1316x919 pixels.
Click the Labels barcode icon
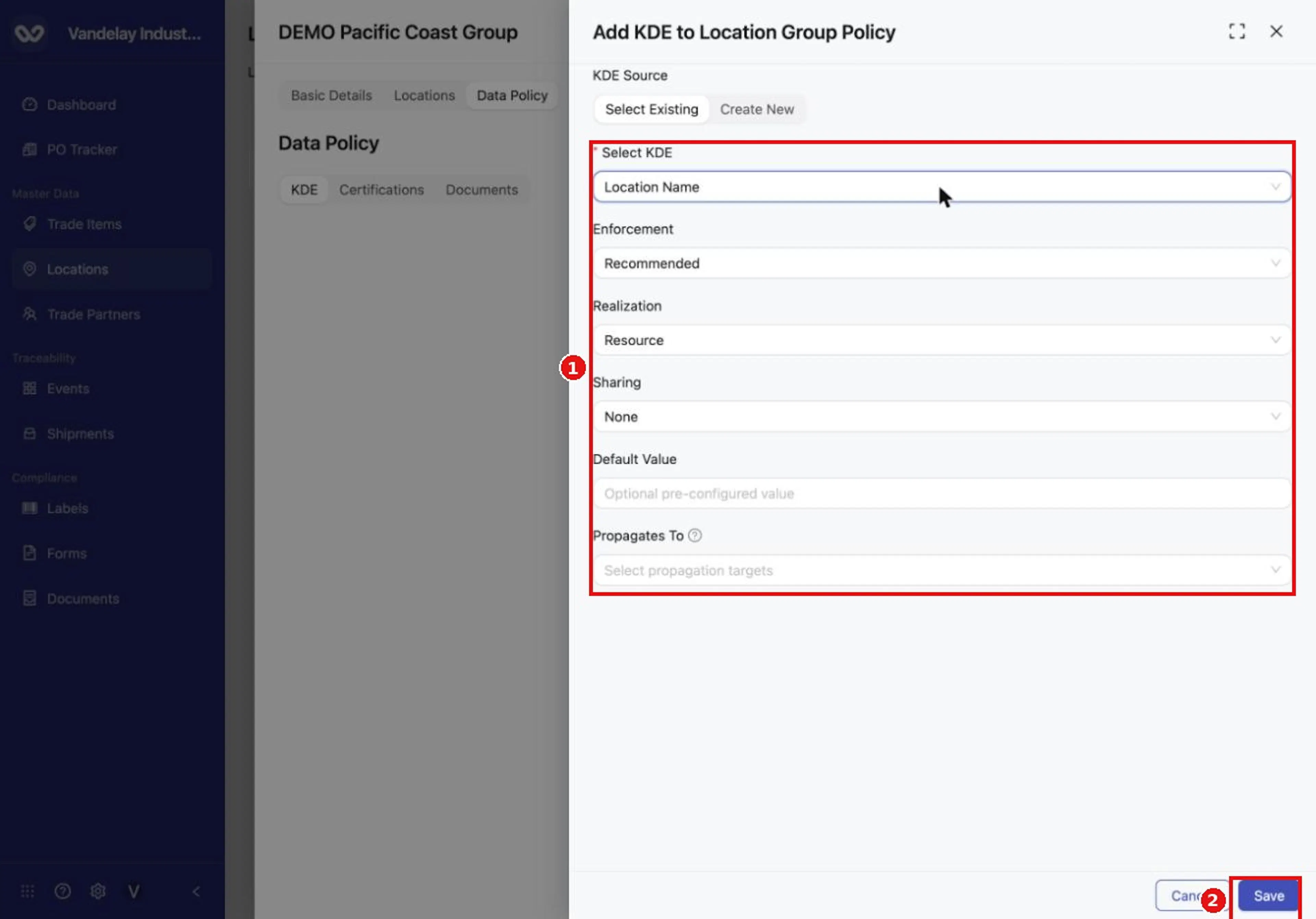(x=29, y=508)
